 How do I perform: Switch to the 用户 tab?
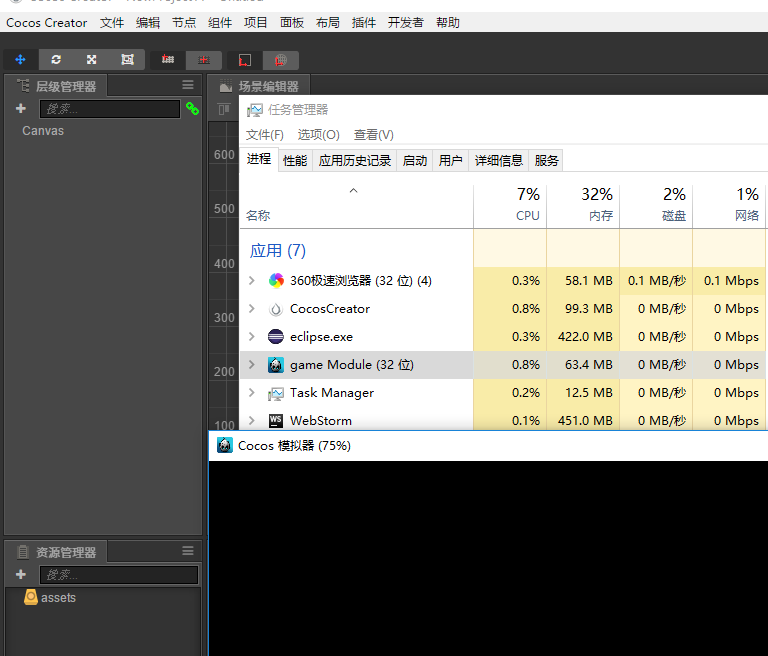click(x=451, y=161)
